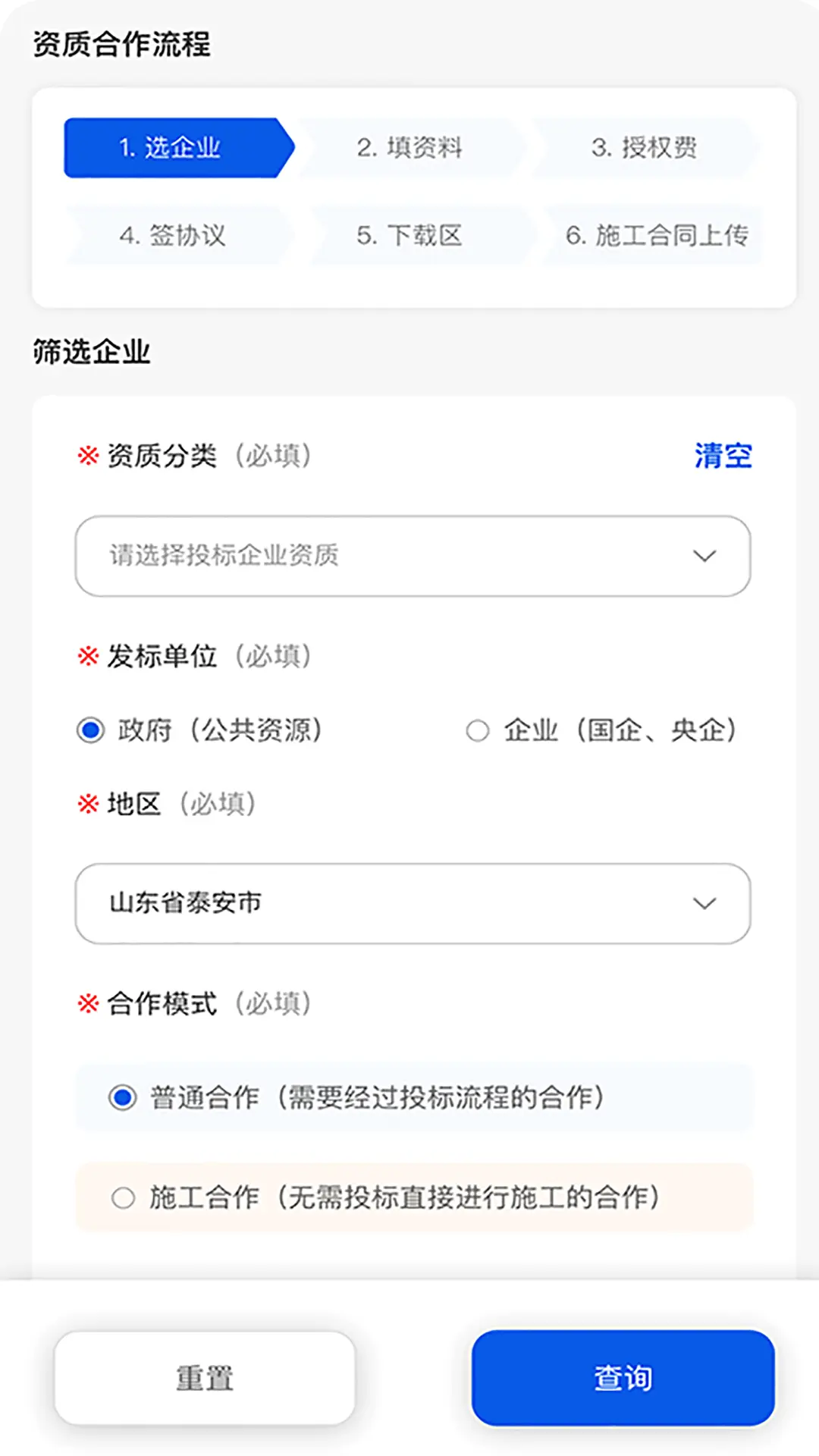Switch to step 4 签协议

[x=173, y=236]
